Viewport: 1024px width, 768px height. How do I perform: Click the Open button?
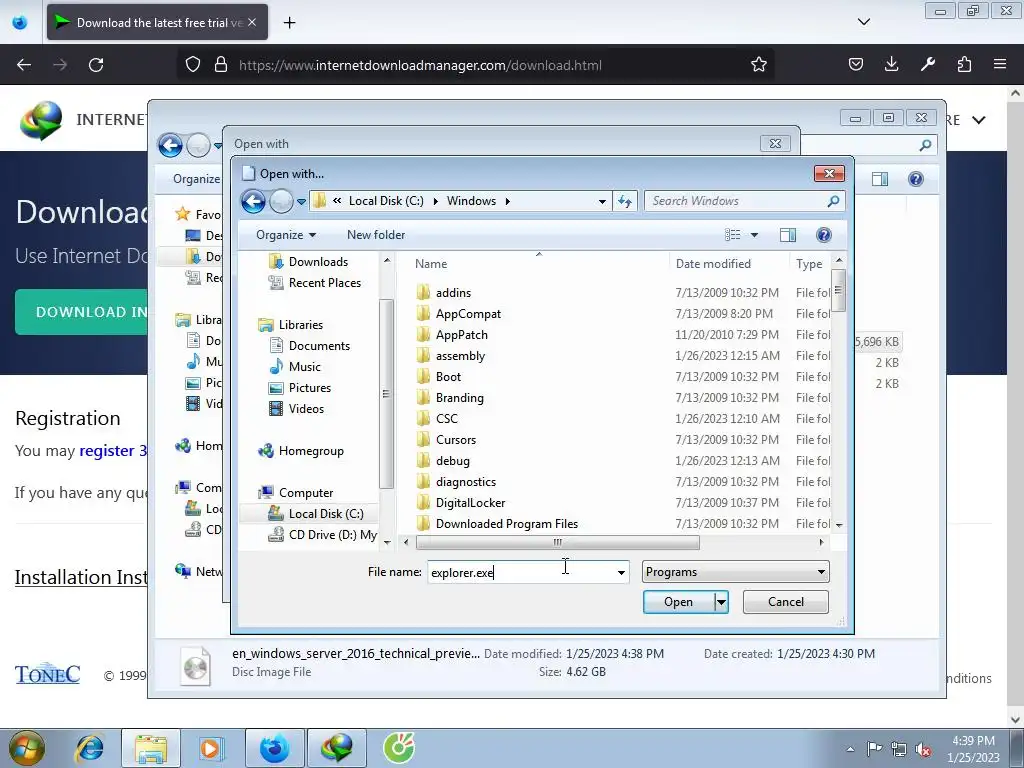(679, 602)
